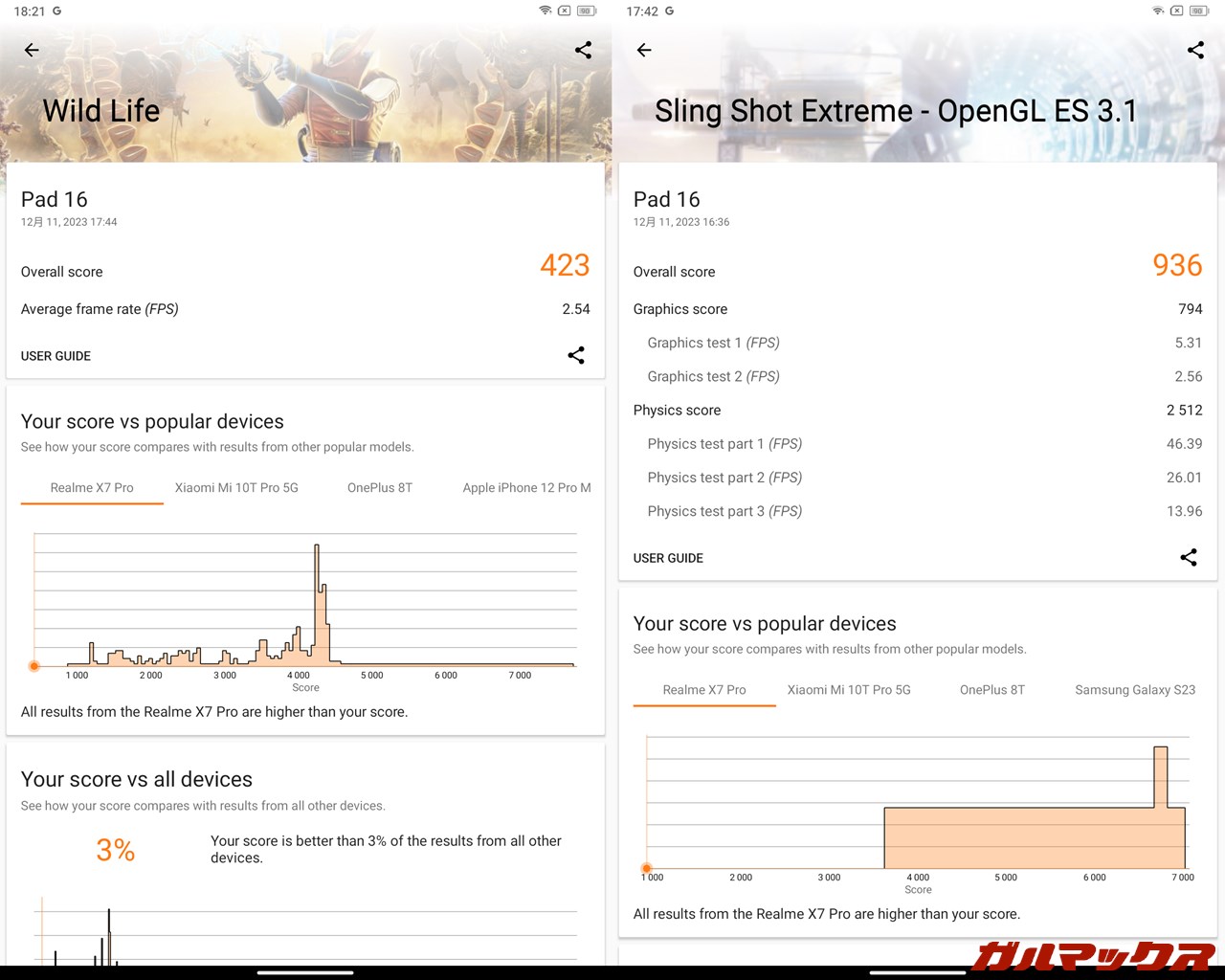
Task: Switch to Xiaomi Mi 10T Pro 5G in Wild Life
Action: [236, 488]
